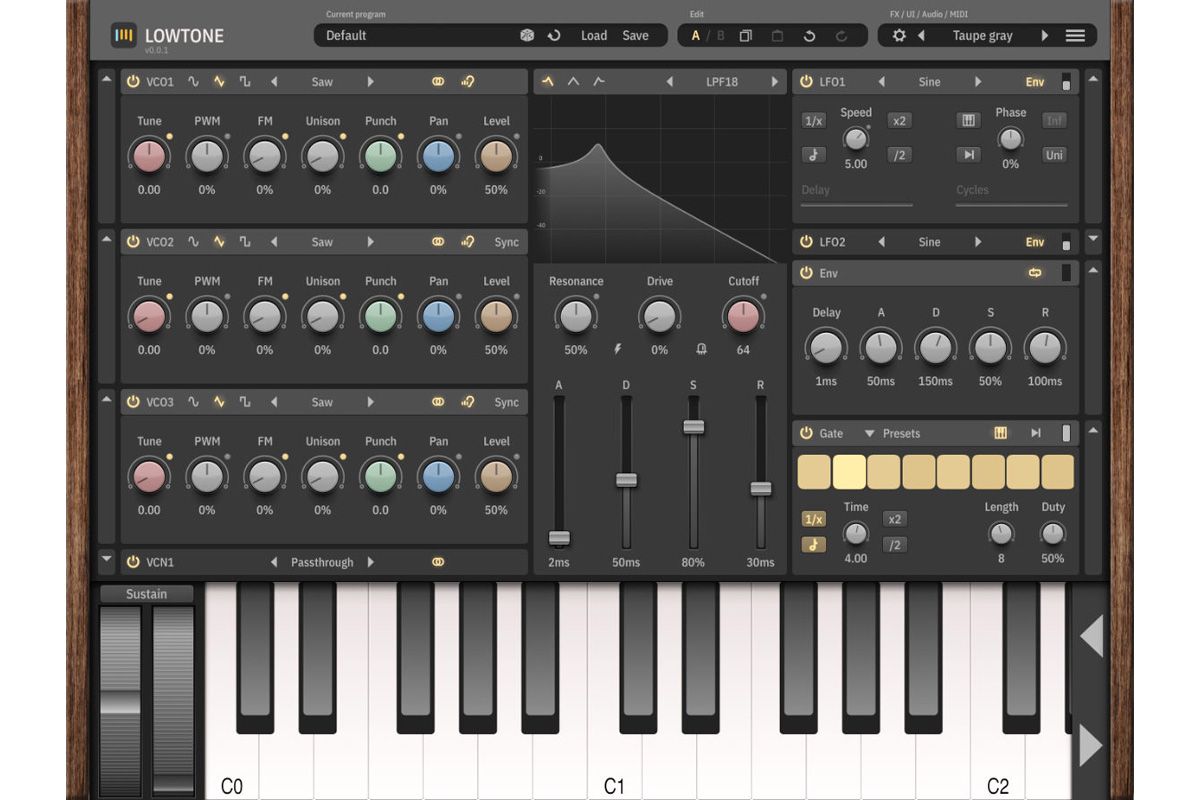1200x800 pixels.
Task: Click Load program button
Action: (x=594, y=35)
